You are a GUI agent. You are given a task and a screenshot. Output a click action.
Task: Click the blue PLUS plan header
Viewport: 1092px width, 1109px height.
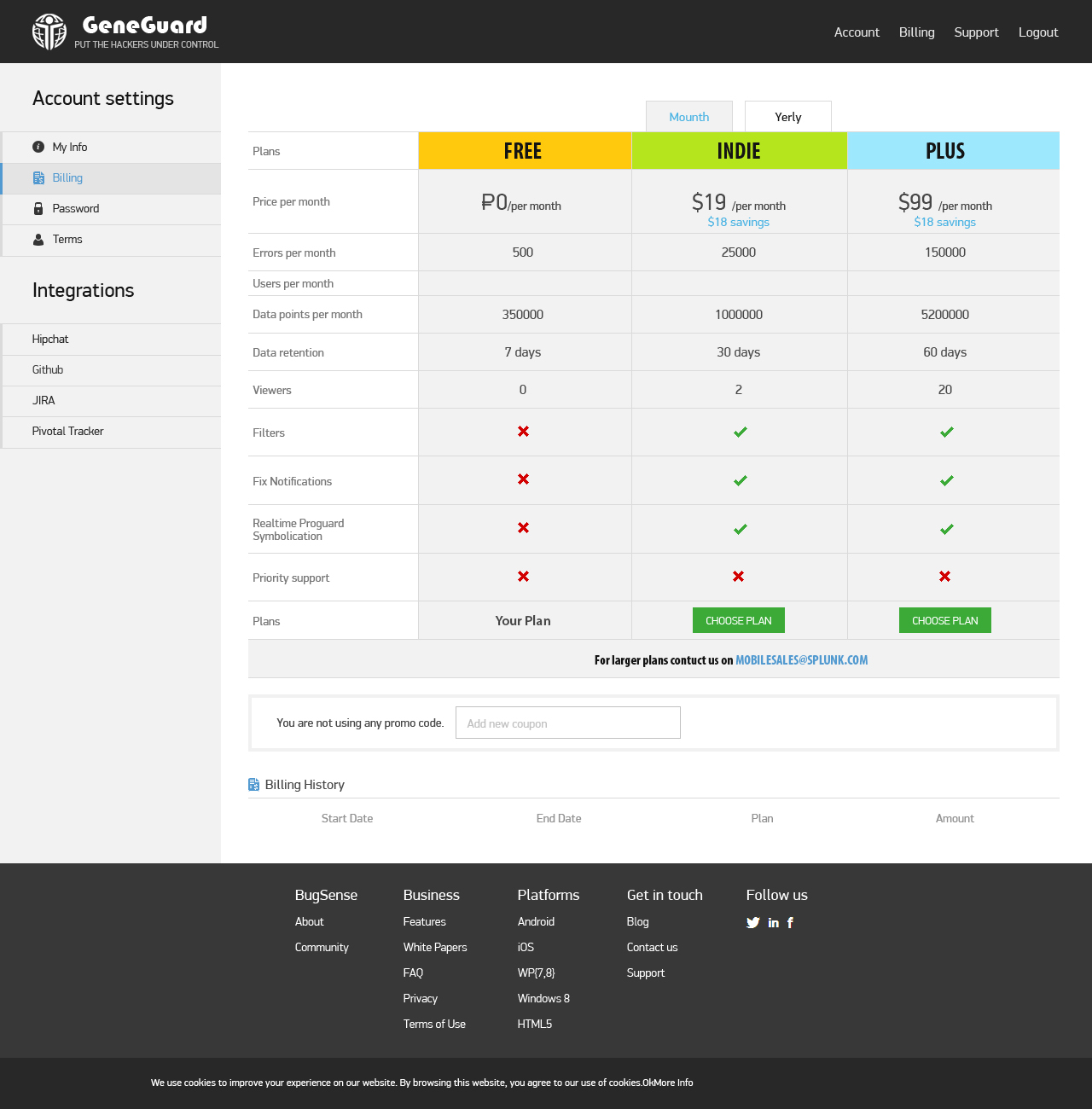pyautogui.click(x=954, y=151)
